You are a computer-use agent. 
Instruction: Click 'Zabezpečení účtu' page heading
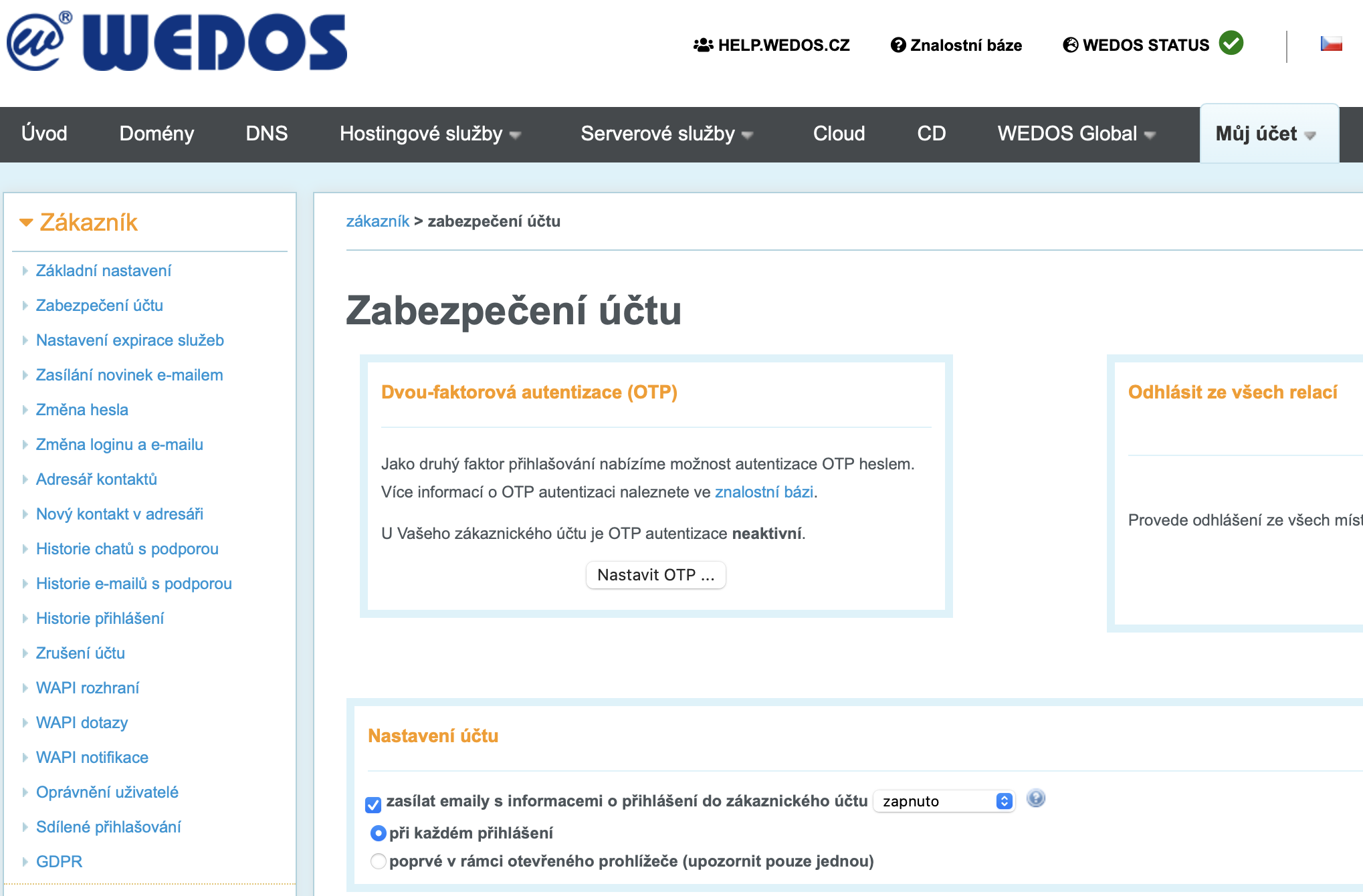pos(514,311)
